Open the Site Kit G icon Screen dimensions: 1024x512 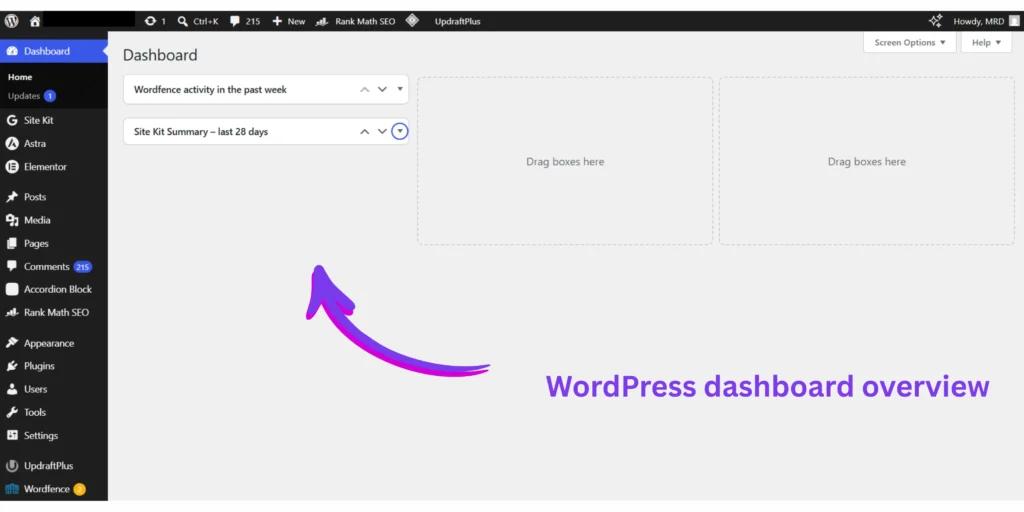(x=12, y=120)
